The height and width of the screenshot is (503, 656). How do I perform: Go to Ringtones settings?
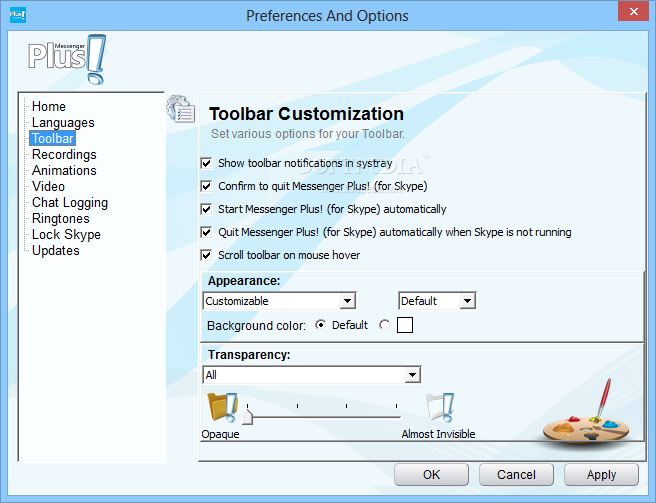pos(61,218)
